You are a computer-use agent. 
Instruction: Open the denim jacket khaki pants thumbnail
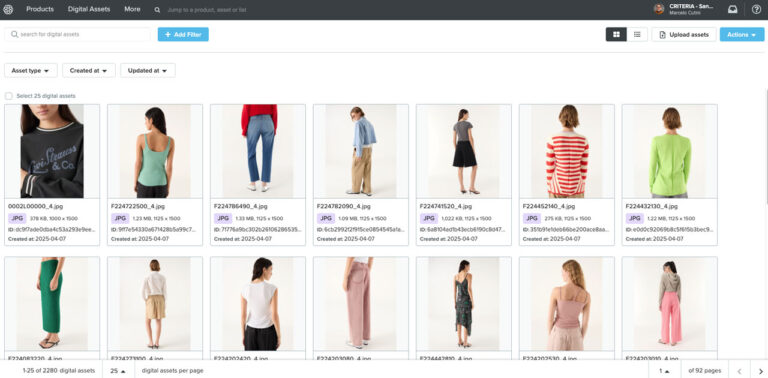click(x=360, y=151)
